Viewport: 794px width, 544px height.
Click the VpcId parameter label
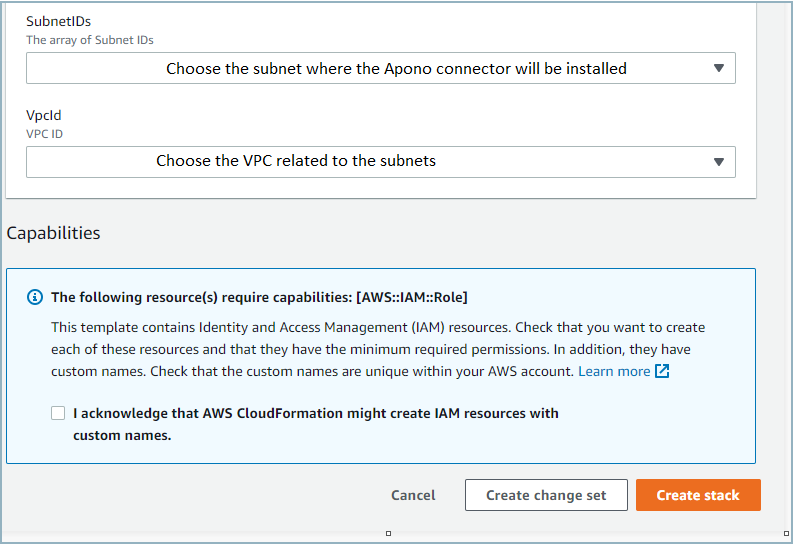(44, 115)
